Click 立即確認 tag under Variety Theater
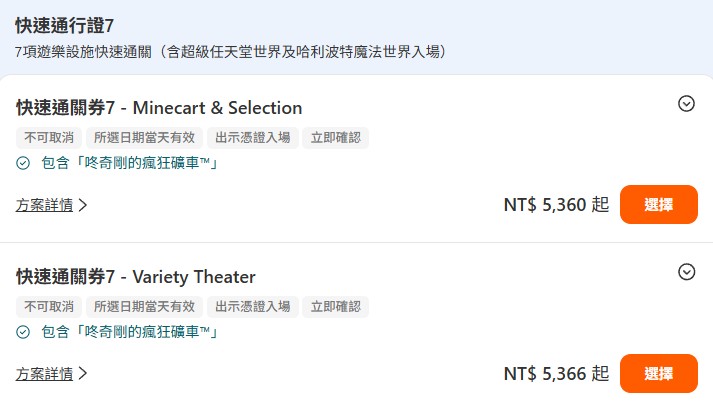713x410 pixels. pyautogui.click(x=336, y=307)
